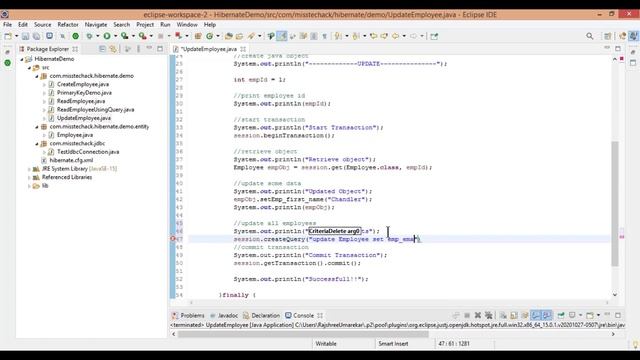Click the New Java Class green icon

tap(209, 36)
